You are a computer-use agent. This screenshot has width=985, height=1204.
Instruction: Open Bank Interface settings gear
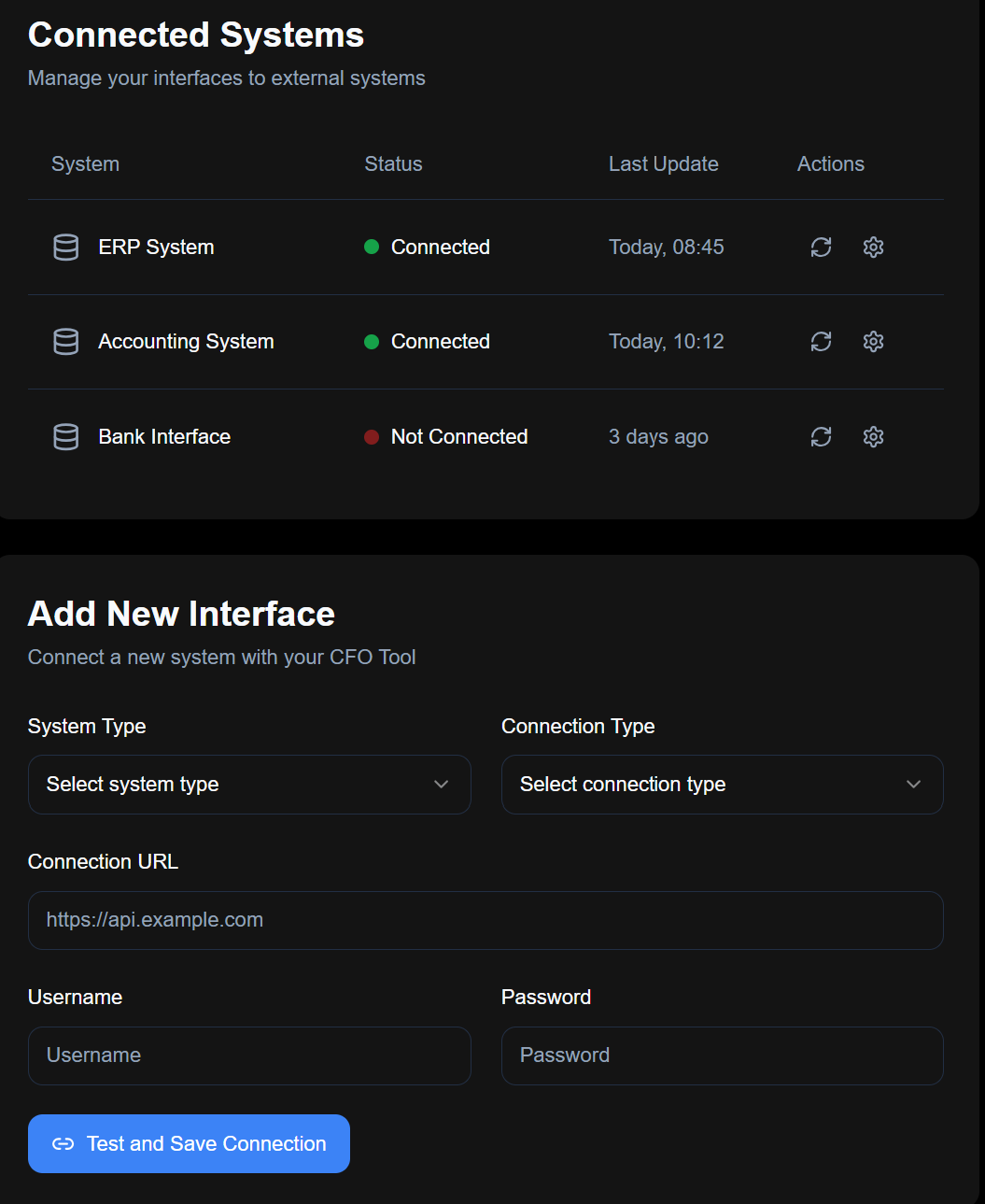click(x=873, y=437)
